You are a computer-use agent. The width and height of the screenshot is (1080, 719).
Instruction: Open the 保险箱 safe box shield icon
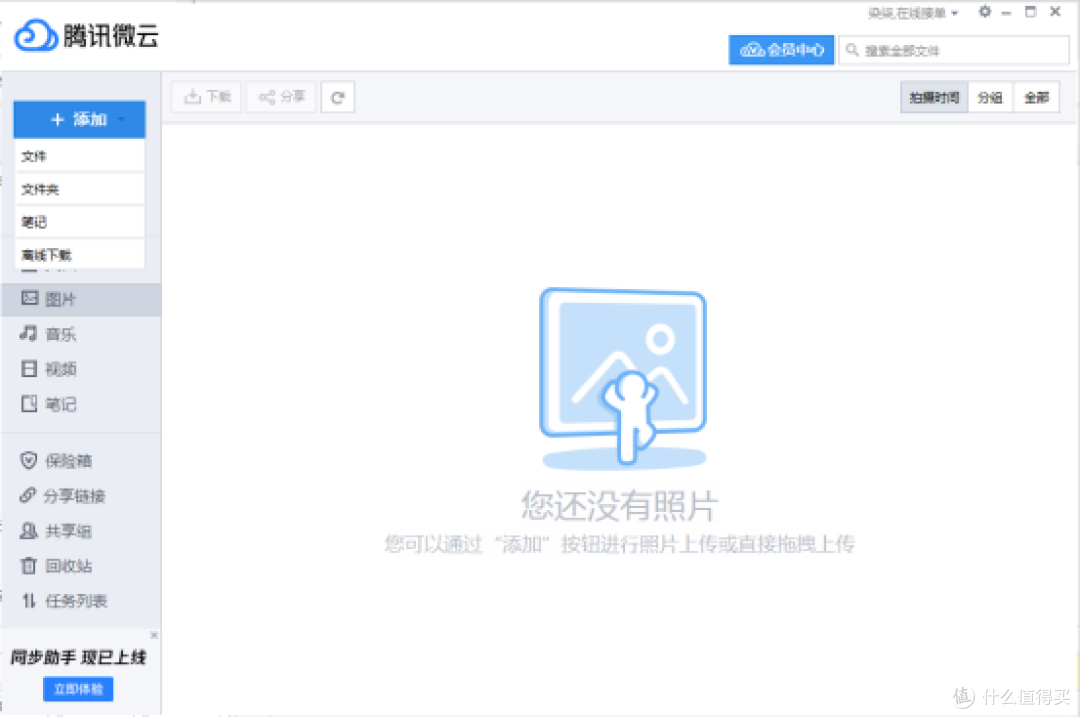coord(28,460)
